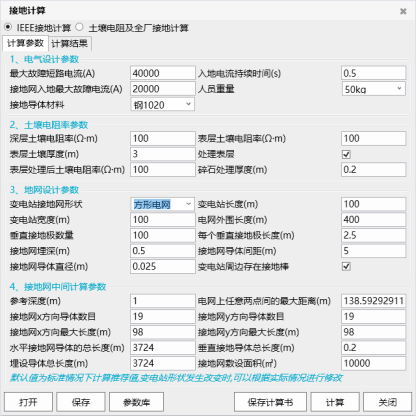Image resolution: width=416 pixels, height=416 pixels.
Task: Open the 参数库 button
Action: point(136,402)
